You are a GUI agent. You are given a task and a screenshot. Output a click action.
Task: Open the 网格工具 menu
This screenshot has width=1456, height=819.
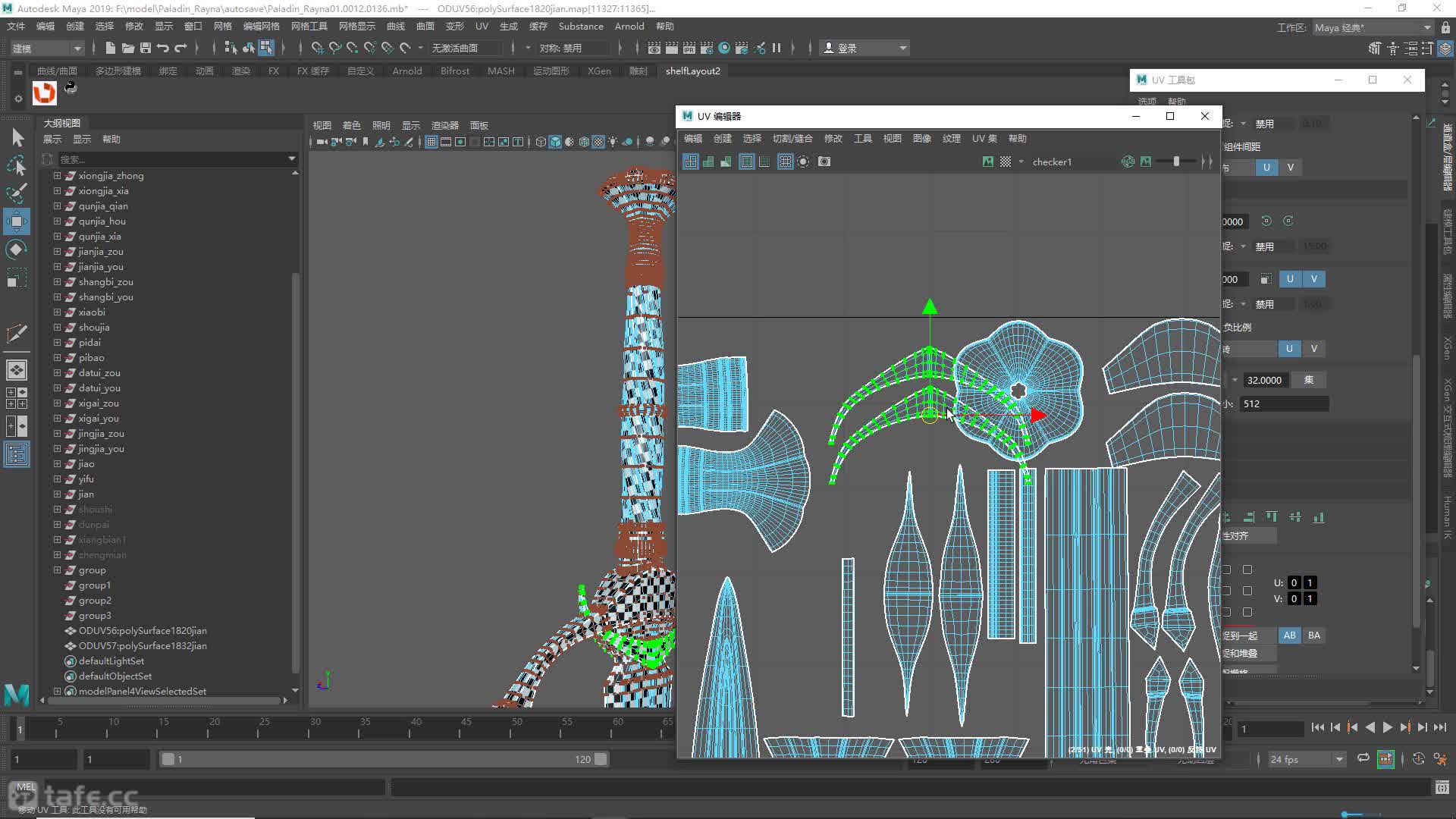pyautogui.click(x=309, y=26)
